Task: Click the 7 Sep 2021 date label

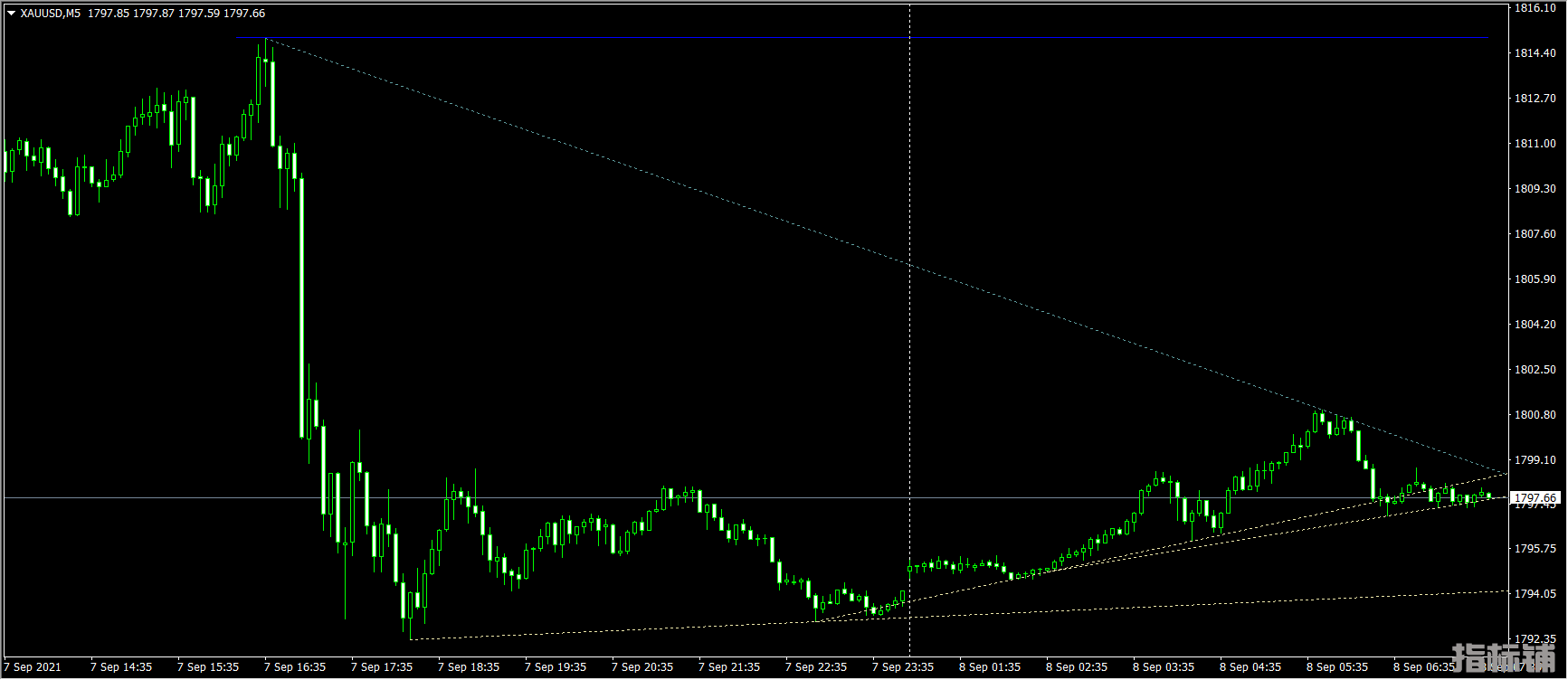Action: pos(33,667)
